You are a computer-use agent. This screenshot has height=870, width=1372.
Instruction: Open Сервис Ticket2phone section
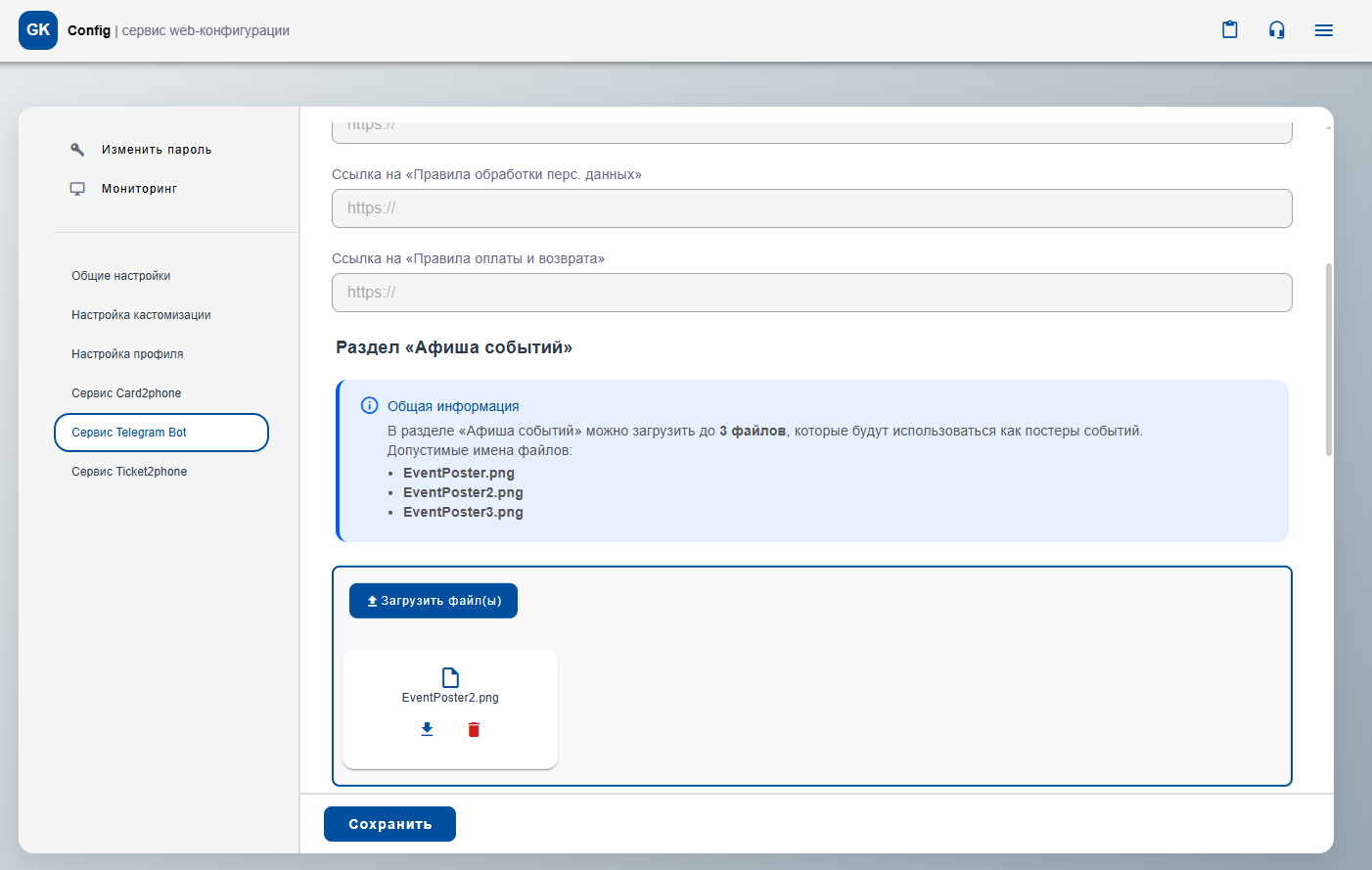[x=129, y=472]
